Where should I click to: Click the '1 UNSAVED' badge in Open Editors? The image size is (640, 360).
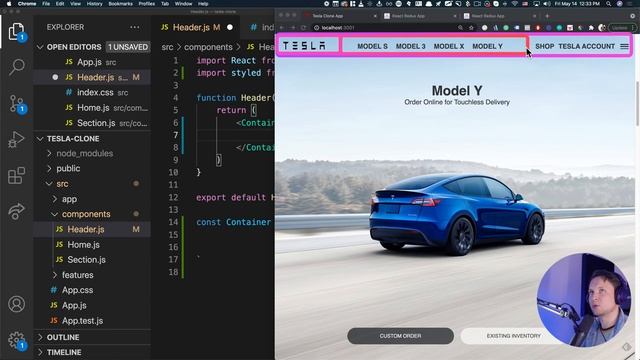[x=128, y=47]
